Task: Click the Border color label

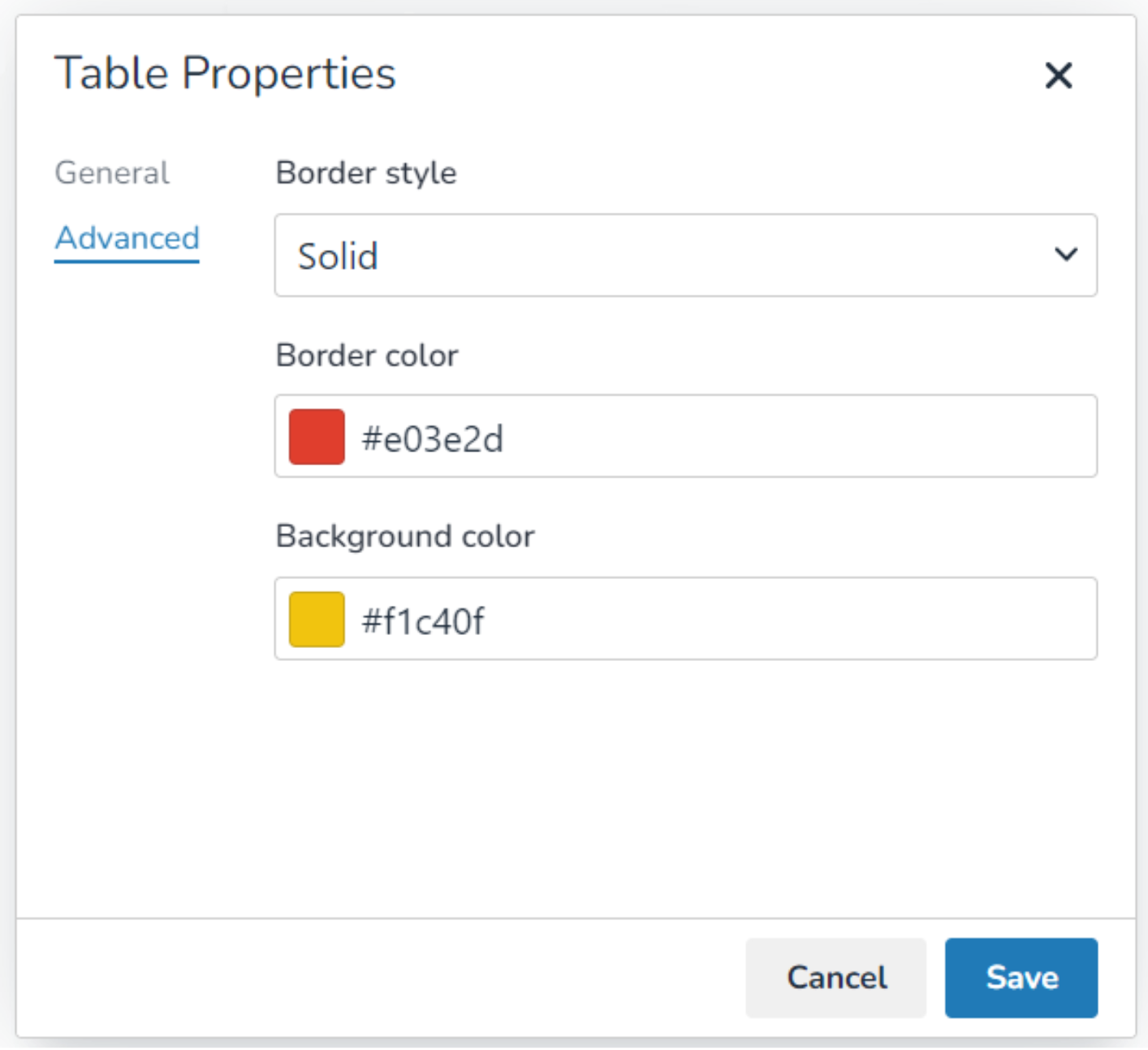Action: click(x=366, y=356)
